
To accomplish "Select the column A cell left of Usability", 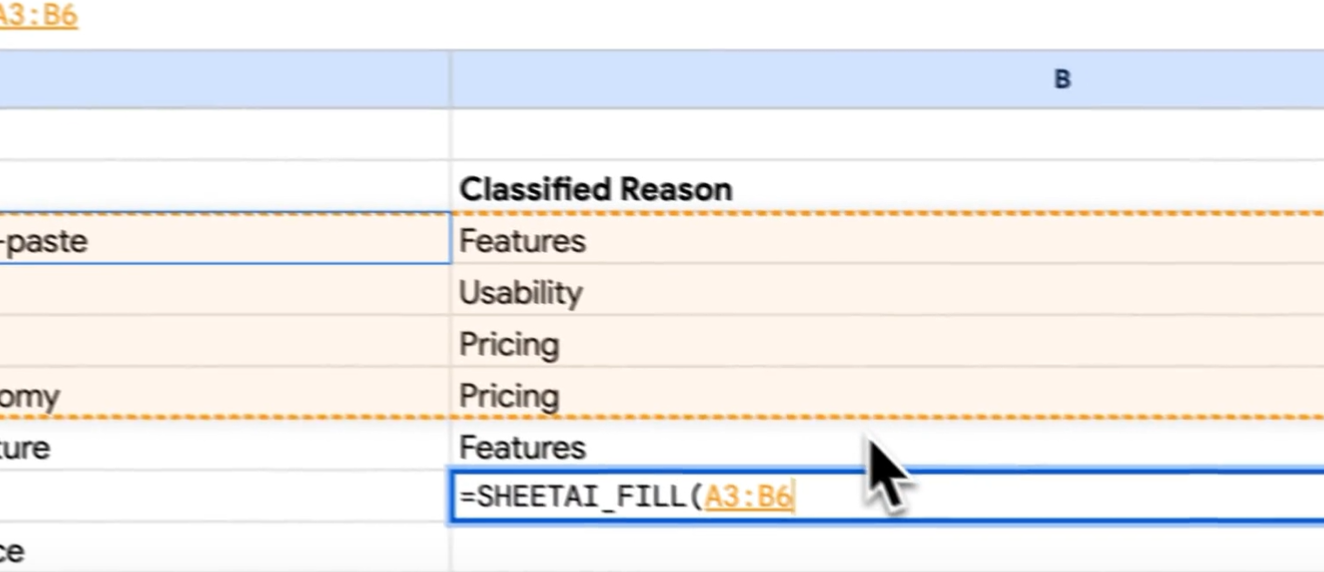I will point(224,293).
